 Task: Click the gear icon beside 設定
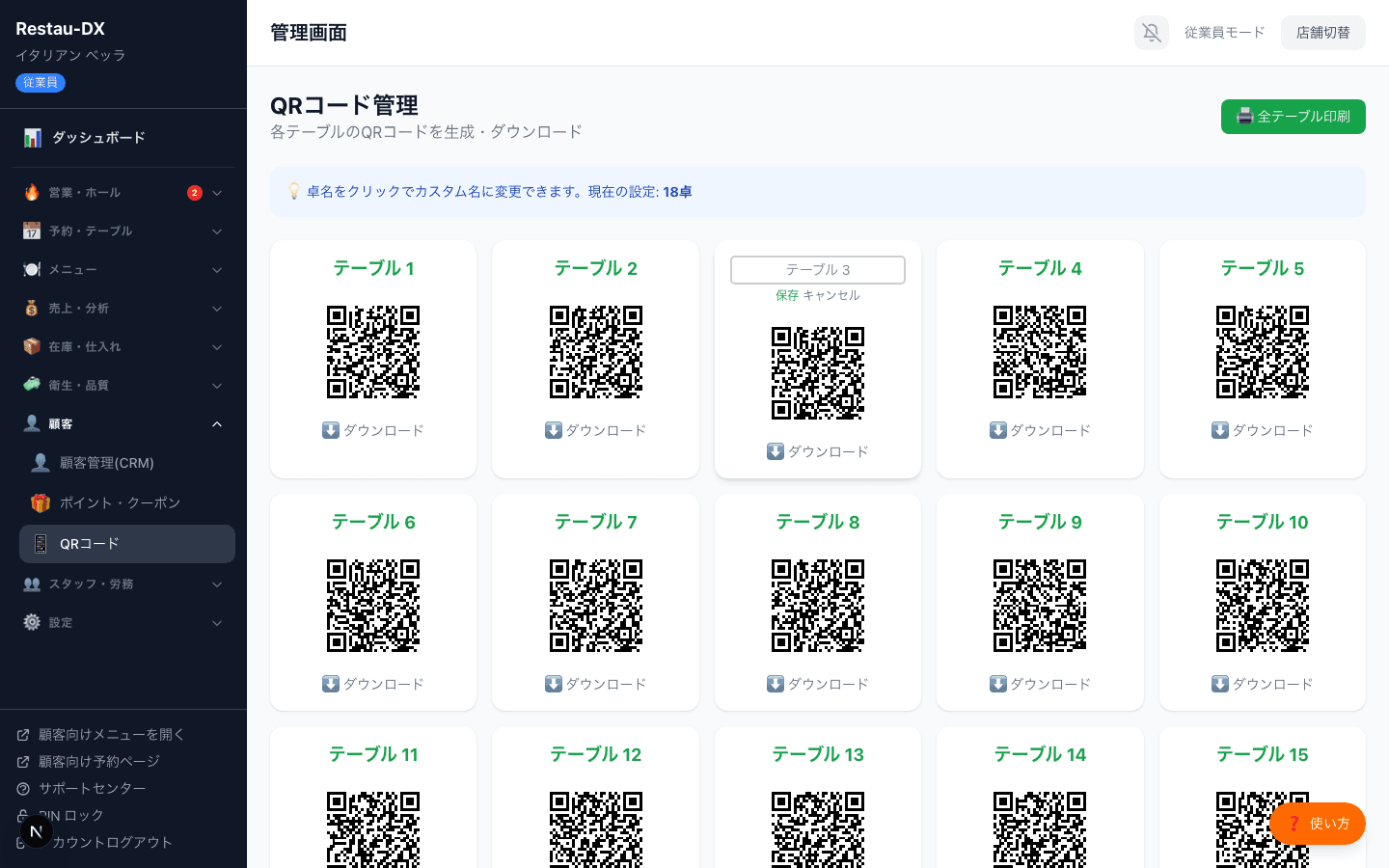[32, 623]
